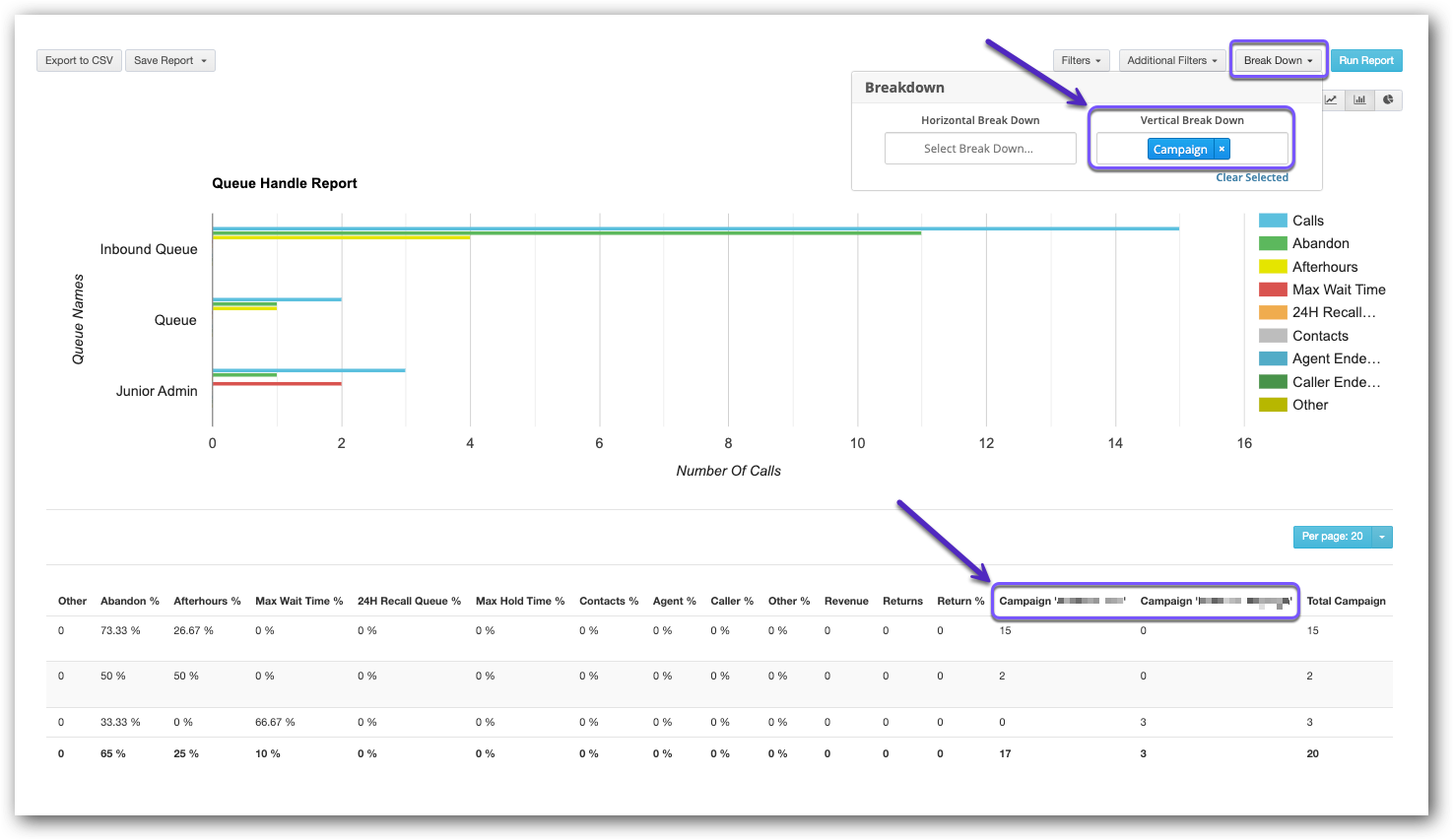Export the report to CSV
Image resolution: width=1453 pixels, height=840 pixels.
(78, 60)
